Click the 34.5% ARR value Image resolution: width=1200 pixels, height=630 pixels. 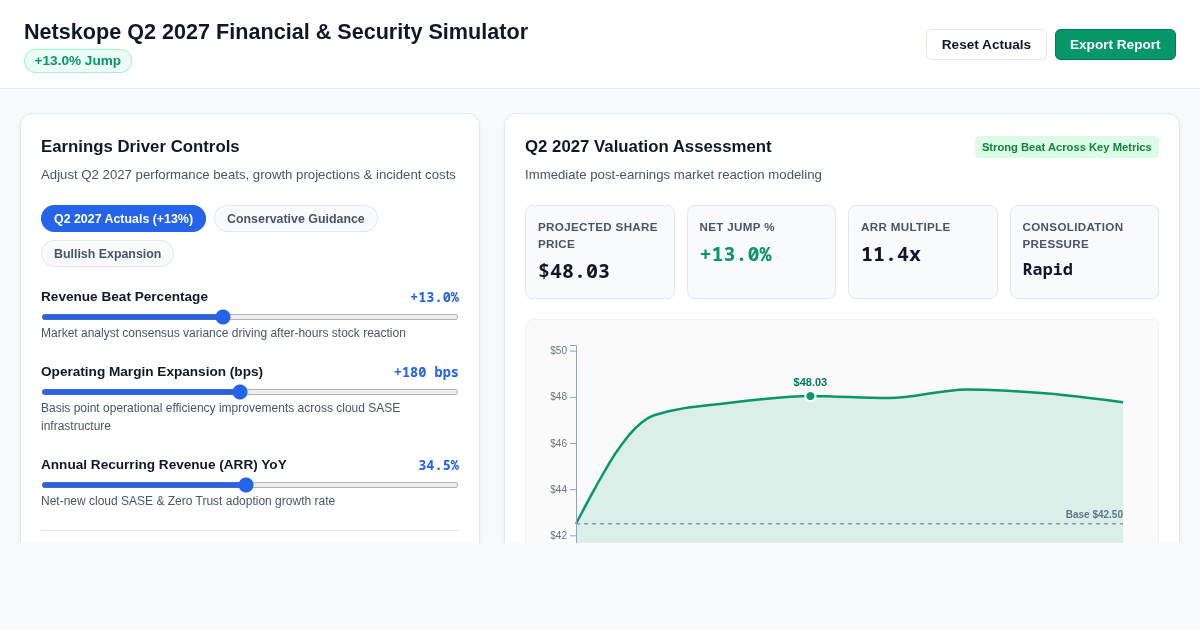[438, 465]
